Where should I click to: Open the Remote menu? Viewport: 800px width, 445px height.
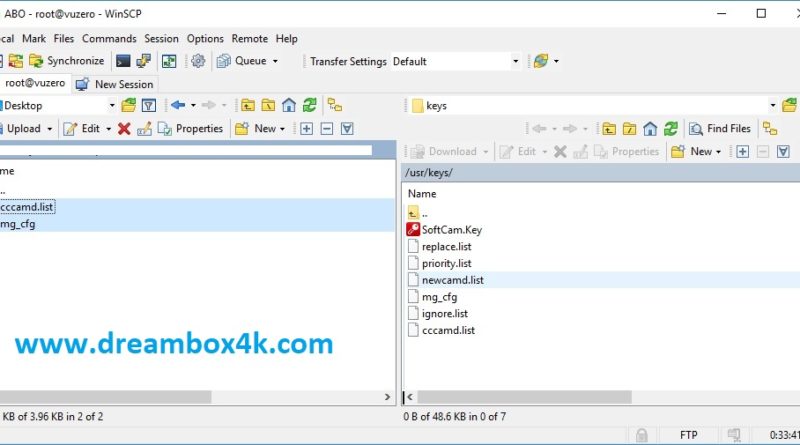(x=249, y=39)
